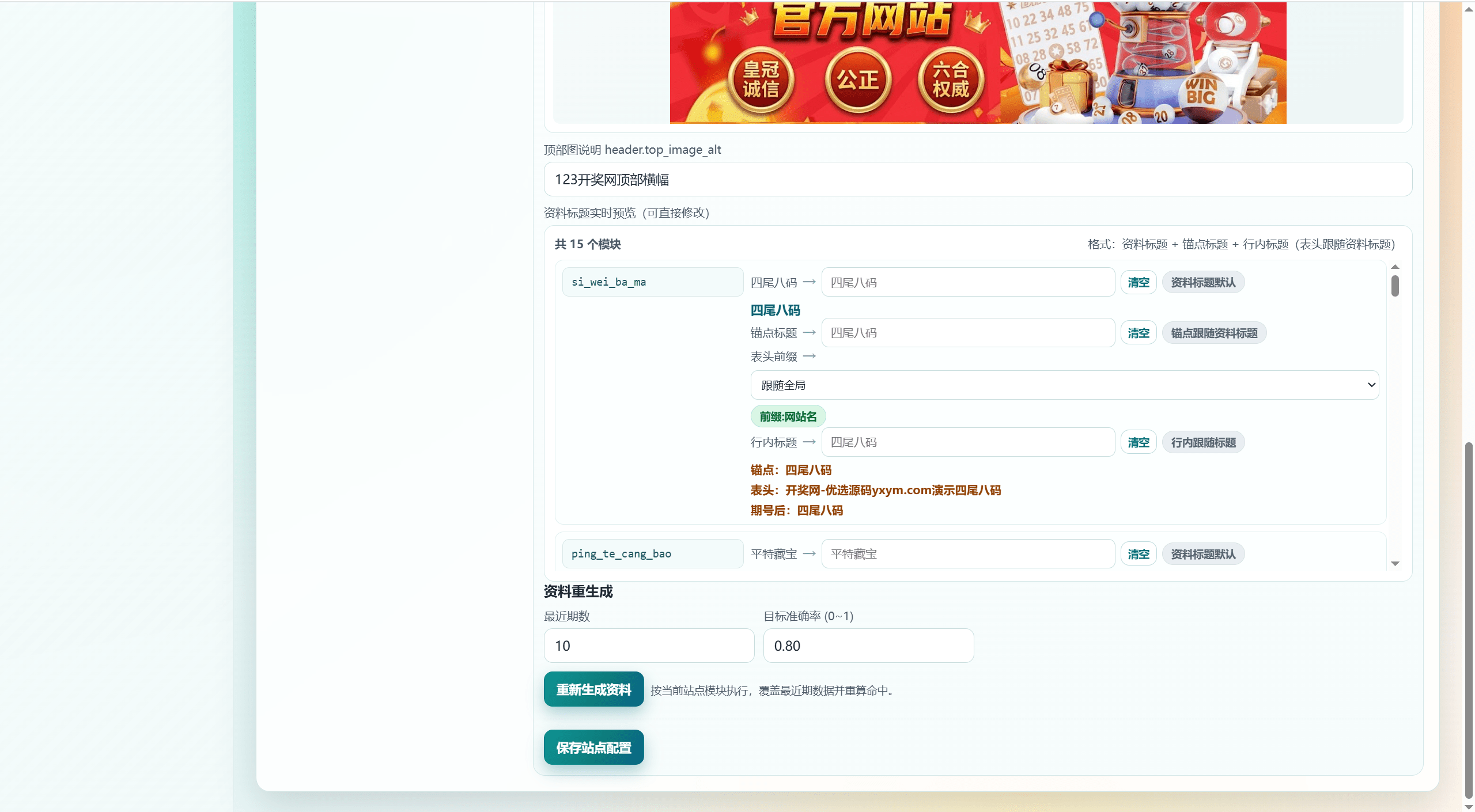Focus the 锚点标题 input field
Image resolution: width=1475 pixels, height=812 pixels.
pos(968,333)
